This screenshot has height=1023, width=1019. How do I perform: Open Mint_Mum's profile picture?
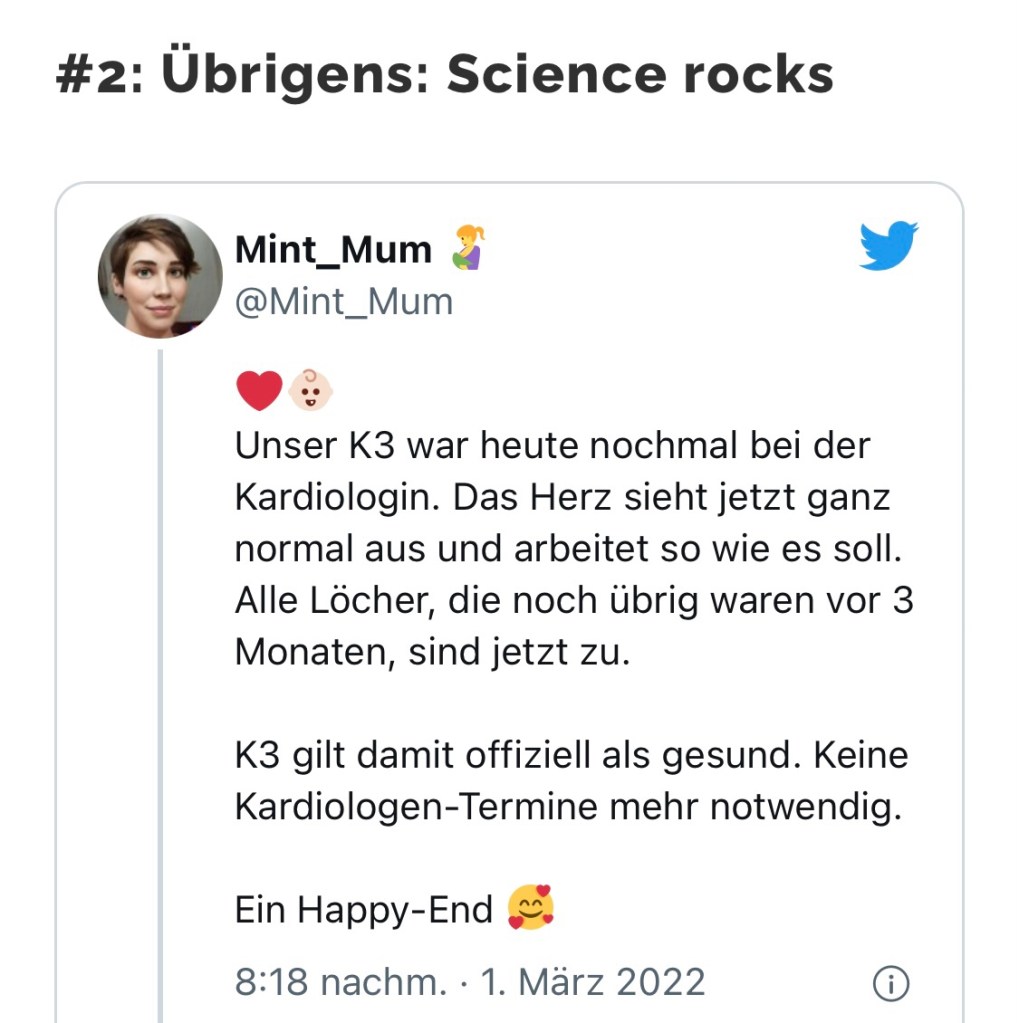(160, 276)
